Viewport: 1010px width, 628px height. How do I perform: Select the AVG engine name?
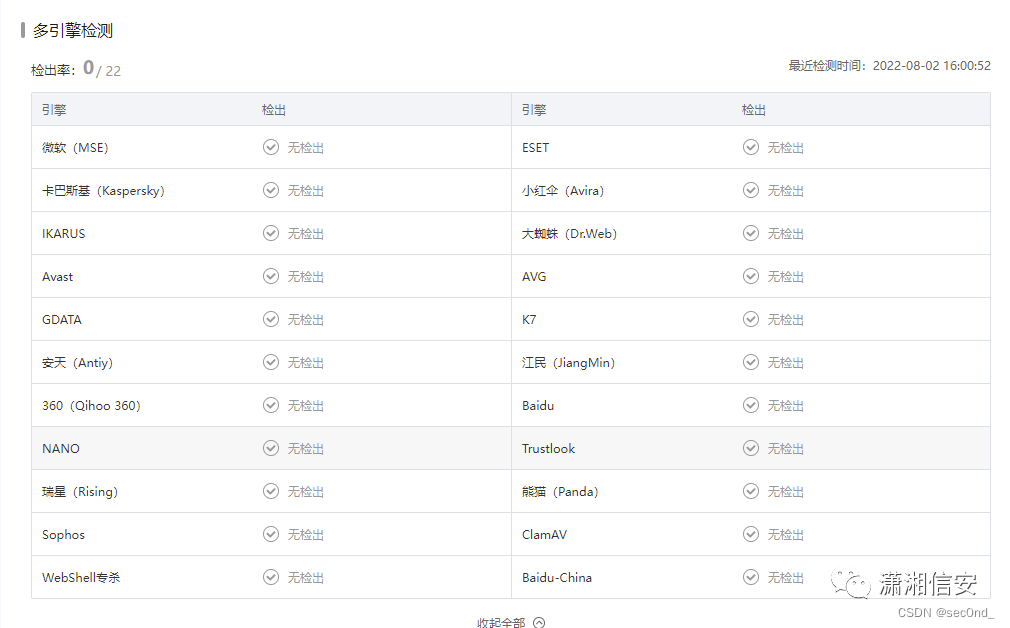(534, 277)
